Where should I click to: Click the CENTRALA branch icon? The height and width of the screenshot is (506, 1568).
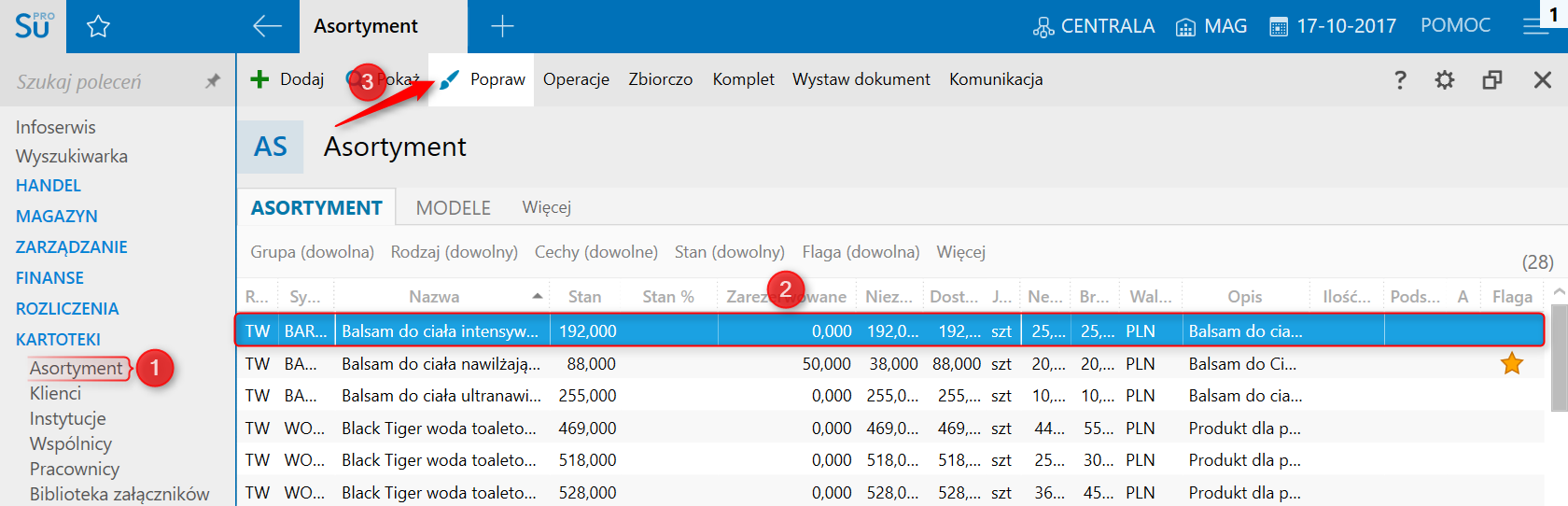click(1043, 27)
